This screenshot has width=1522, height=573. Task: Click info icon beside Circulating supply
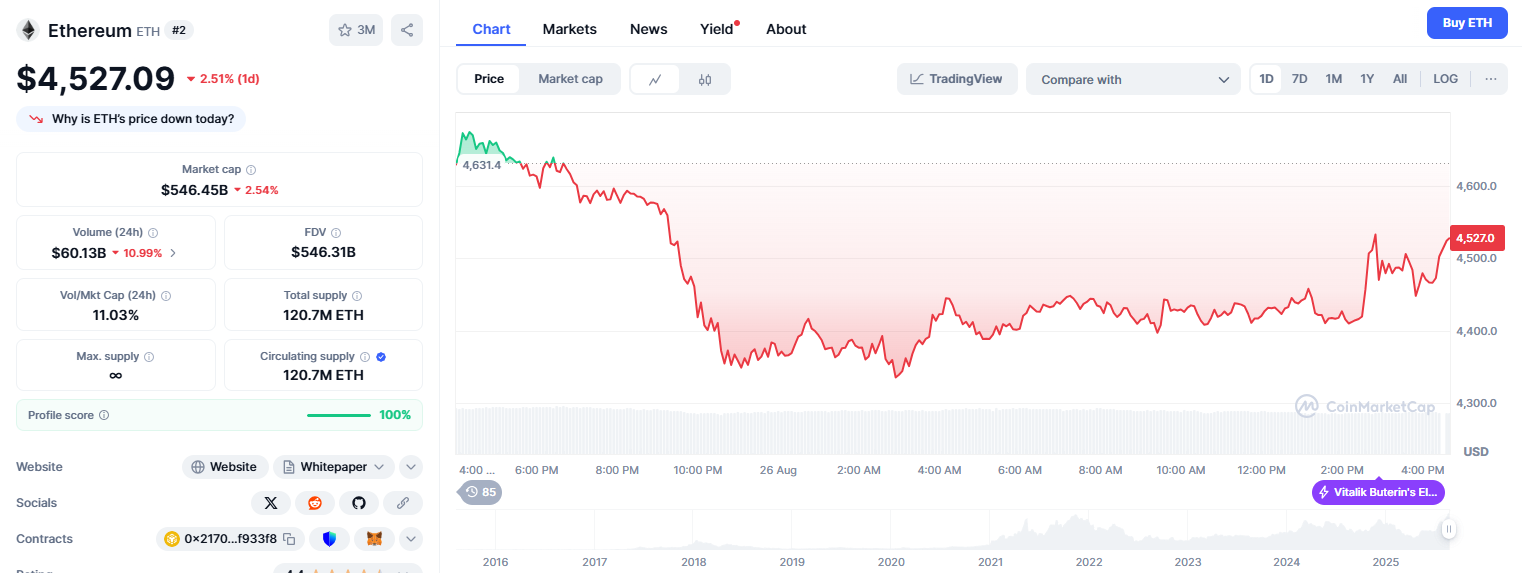click(x=365, y=357)
